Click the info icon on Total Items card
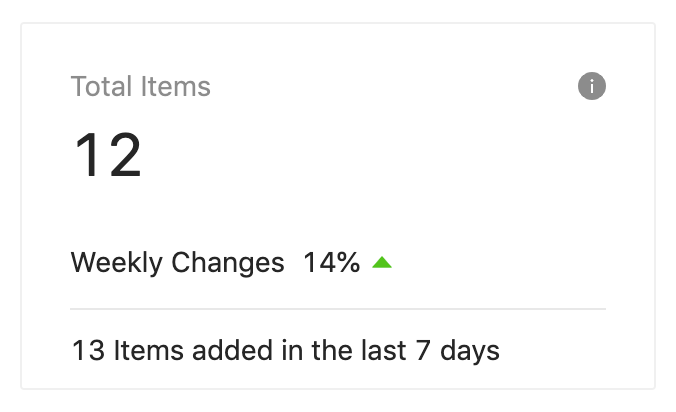 tap(592, 86)
